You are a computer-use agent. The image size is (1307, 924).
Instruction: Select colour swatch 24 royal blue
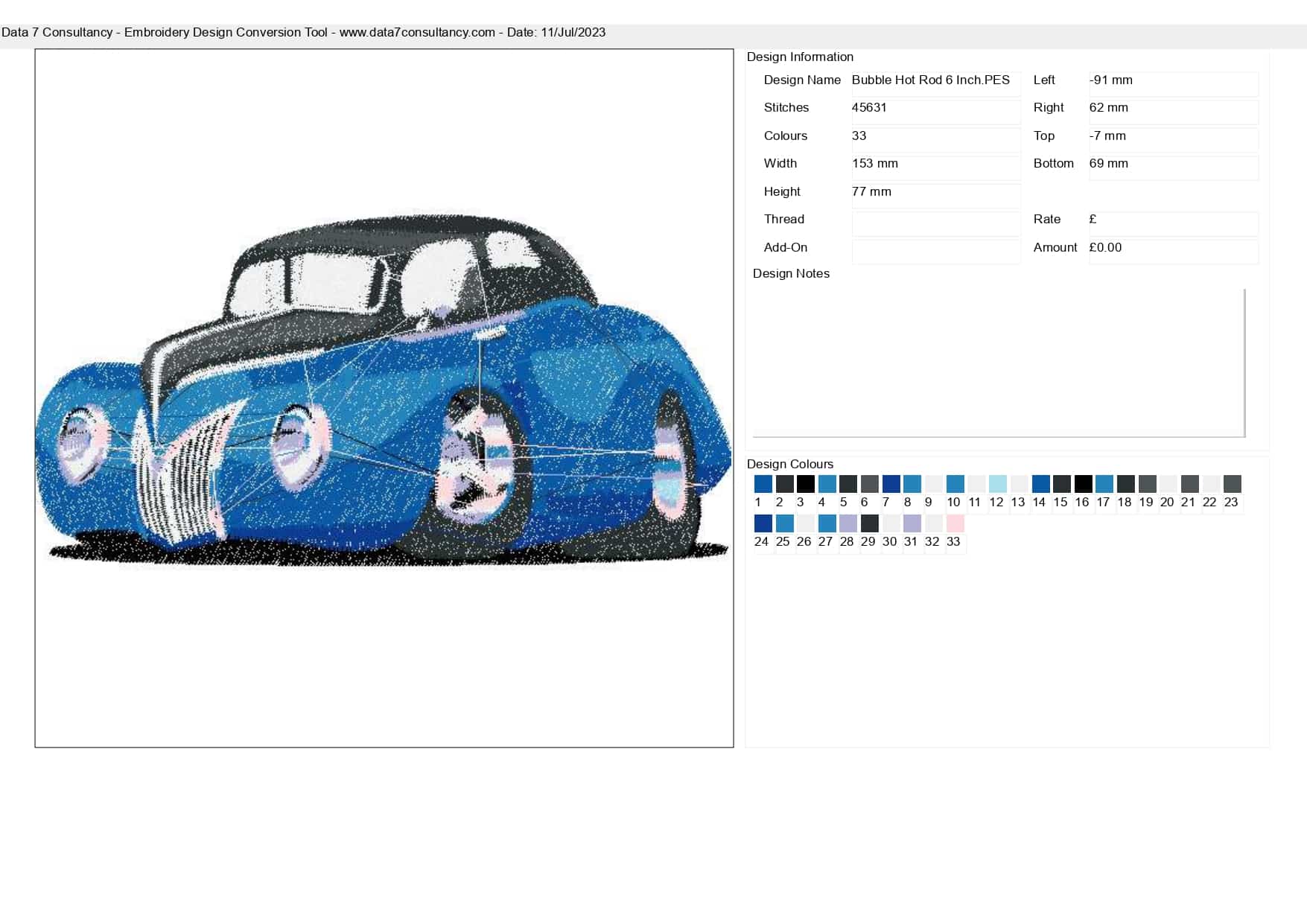pos(763,523)
